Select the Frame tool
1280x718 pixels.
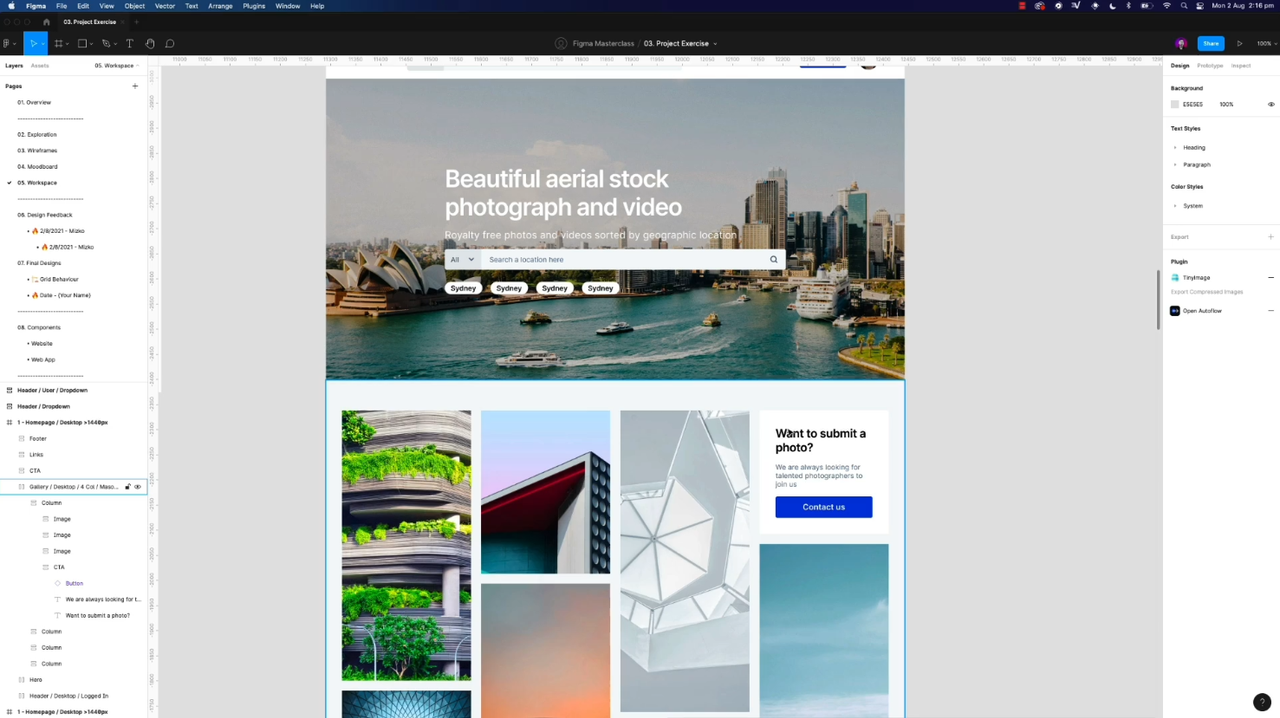click(58, 43)
